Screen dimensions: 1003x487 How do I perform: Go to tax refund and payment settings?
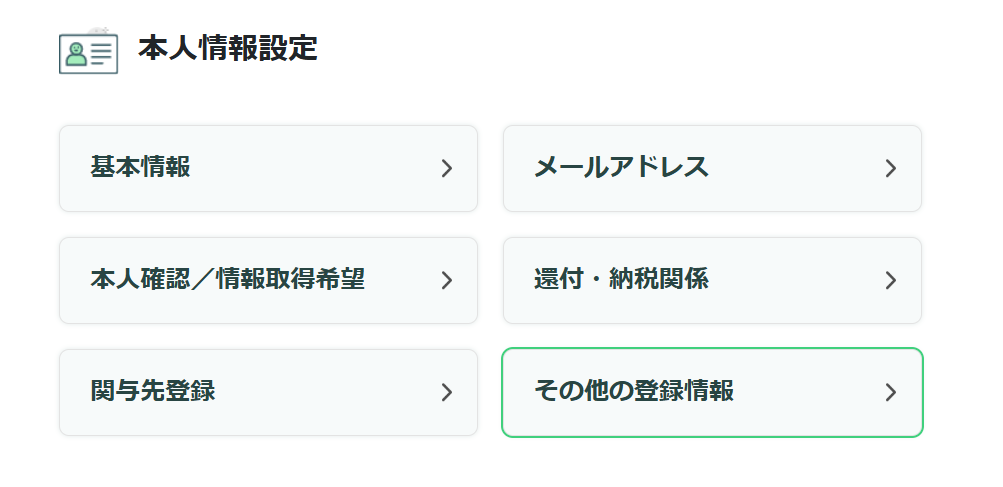712,281
